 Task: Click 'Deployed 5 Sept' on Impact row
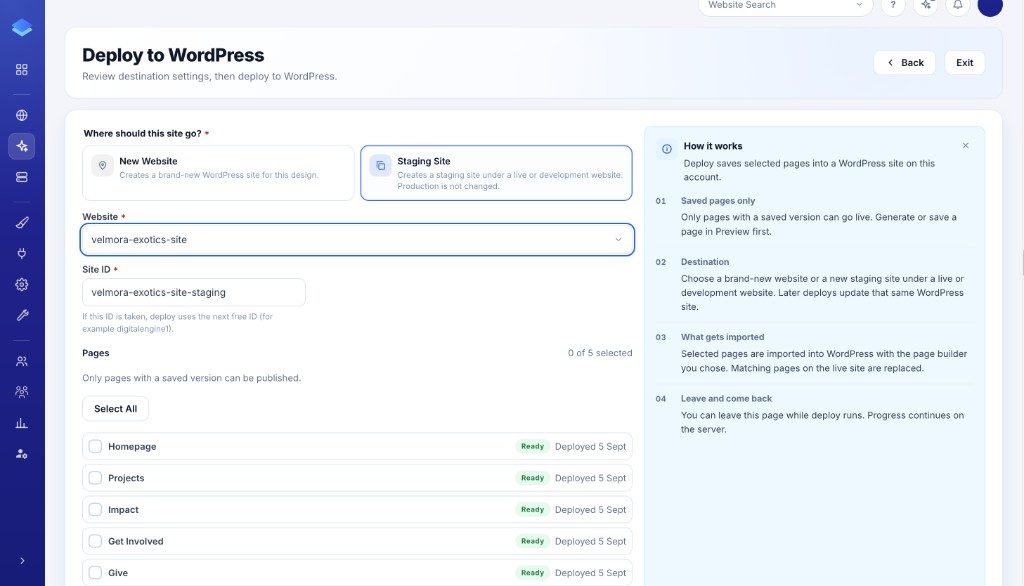[590, 510]
